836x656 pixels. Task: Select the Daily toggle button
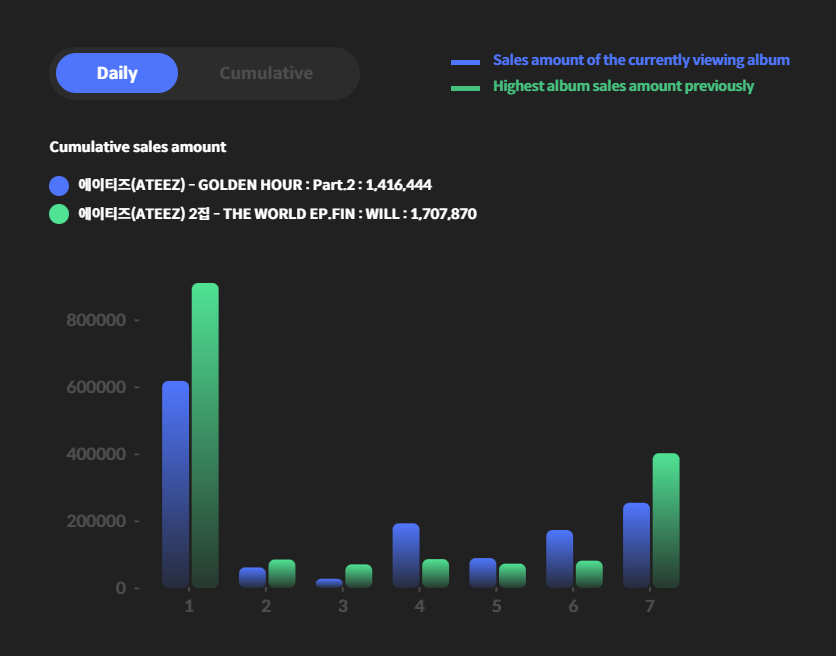(x=117, y=73)
